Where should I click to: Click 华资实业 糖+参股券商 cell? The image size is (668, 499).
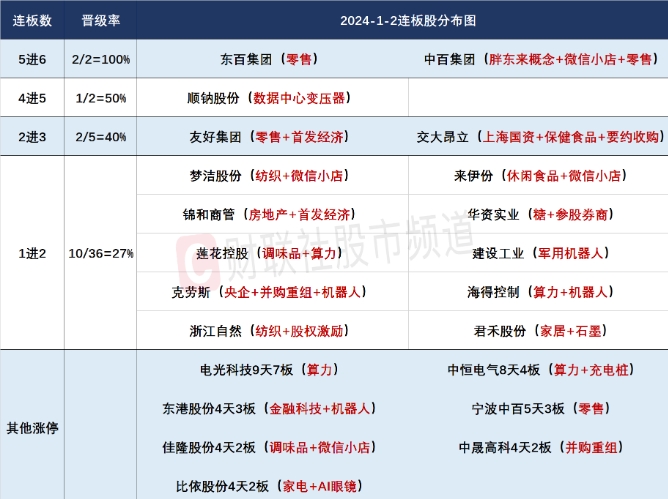tap(540, 214)
